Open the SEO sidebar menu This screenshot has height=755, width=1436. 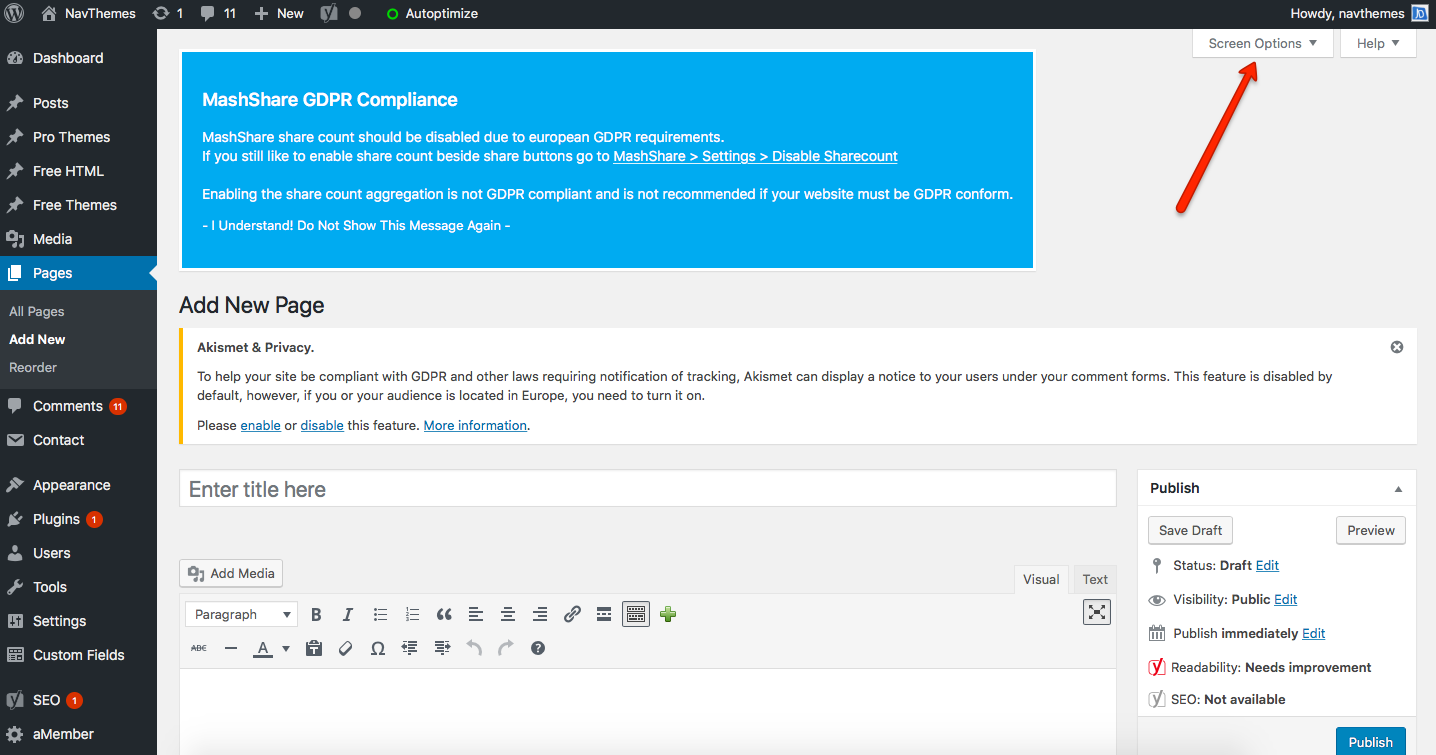[x=78, y=700]
